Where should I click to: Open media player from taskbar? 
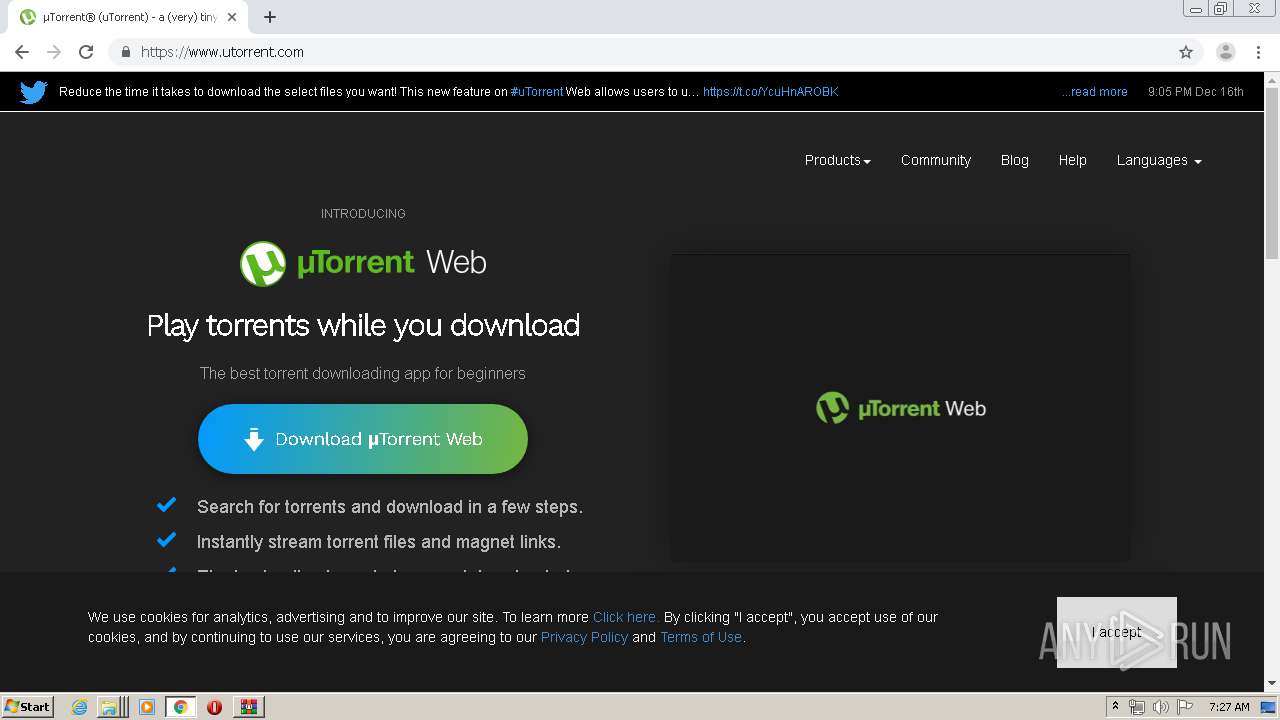click(x=147, y=707)
